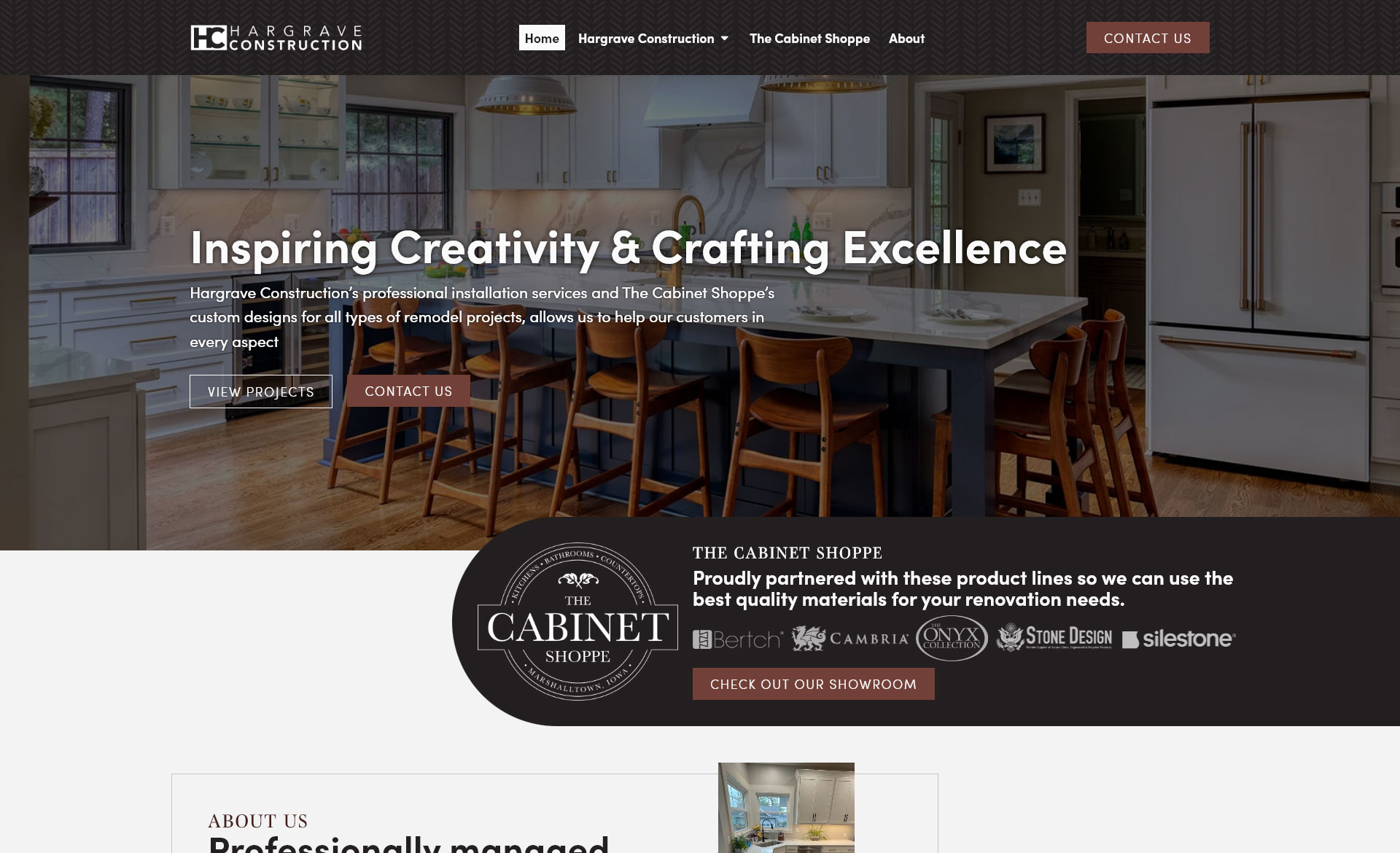This screenshot has height=853, width=1400.
Task: Toggle CONTACT US button in header
Action: tap(1147, 37)
